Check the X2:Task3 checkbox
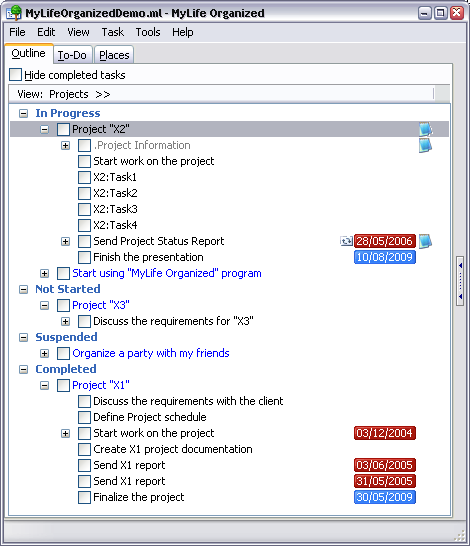 pyautogui.click(x=84, y=209)
